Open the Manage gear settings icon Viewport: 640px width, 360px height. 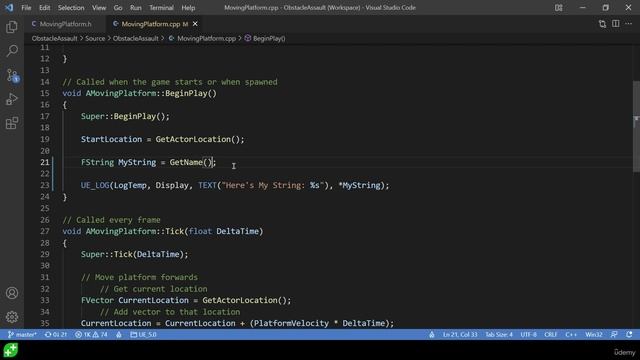[x=12, y=317]
